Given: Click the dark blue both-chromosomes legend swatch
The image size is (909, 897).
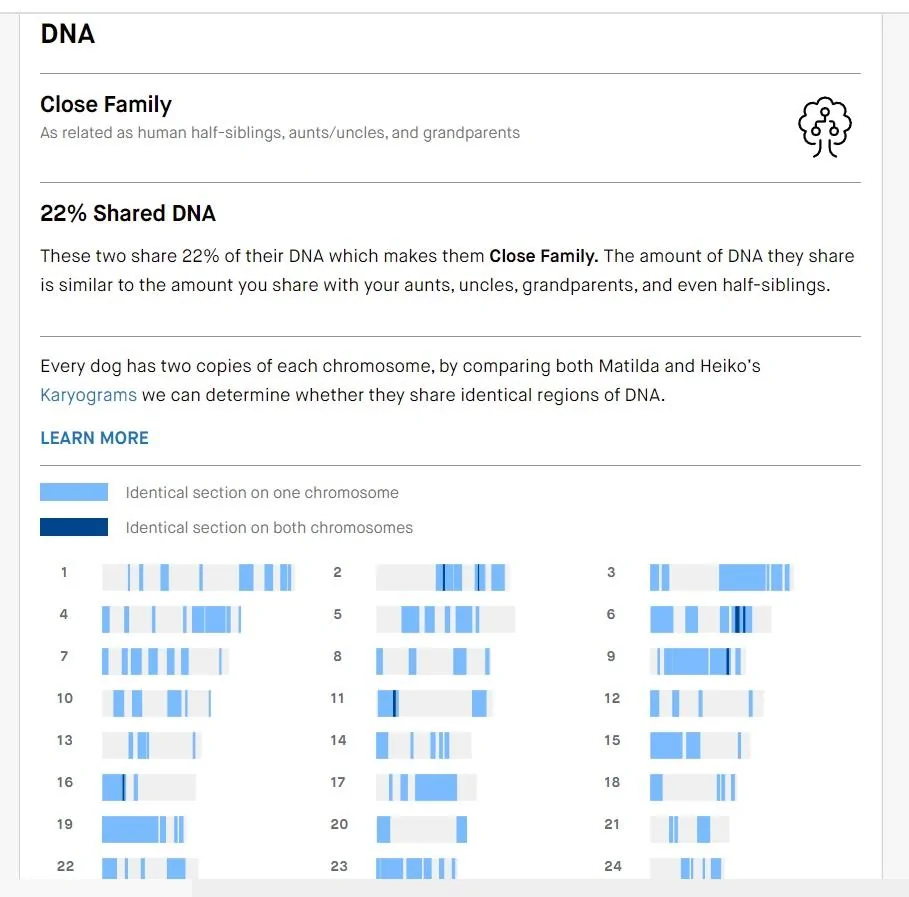Looking at the screenshot, I should tap(74, 527).
